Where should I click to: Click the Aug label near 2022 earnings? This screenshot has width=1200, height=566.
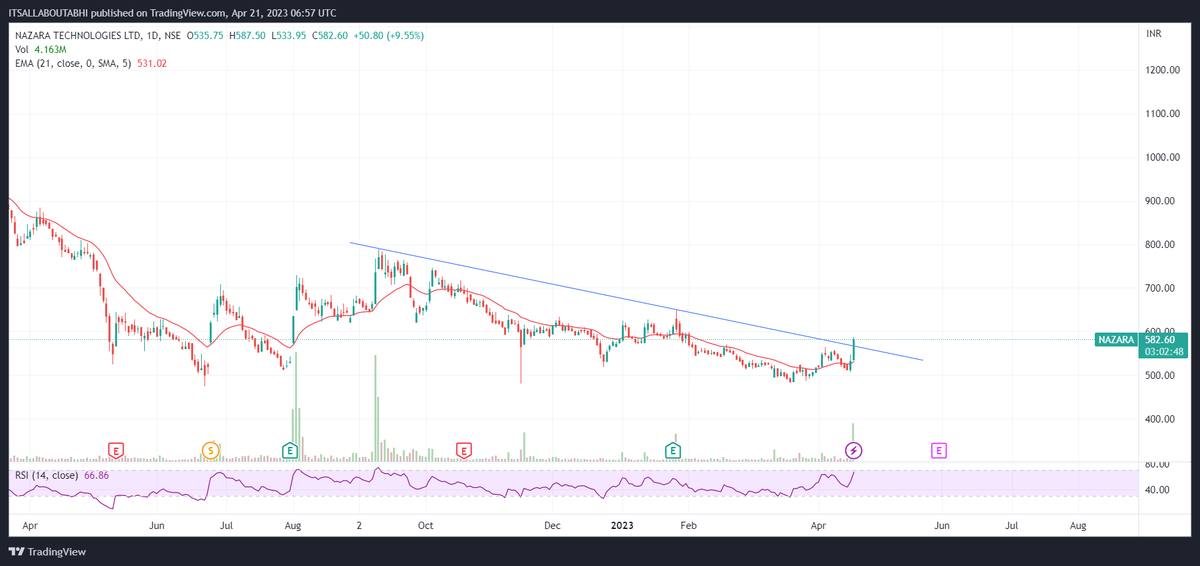pyautogui.click(x=293, y=524)
